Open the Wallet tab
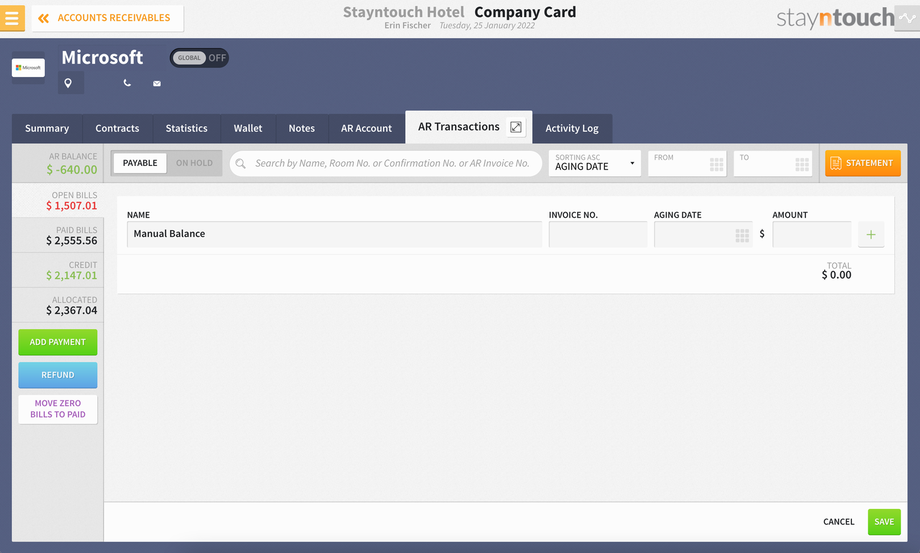 click(x=248, y=128)
